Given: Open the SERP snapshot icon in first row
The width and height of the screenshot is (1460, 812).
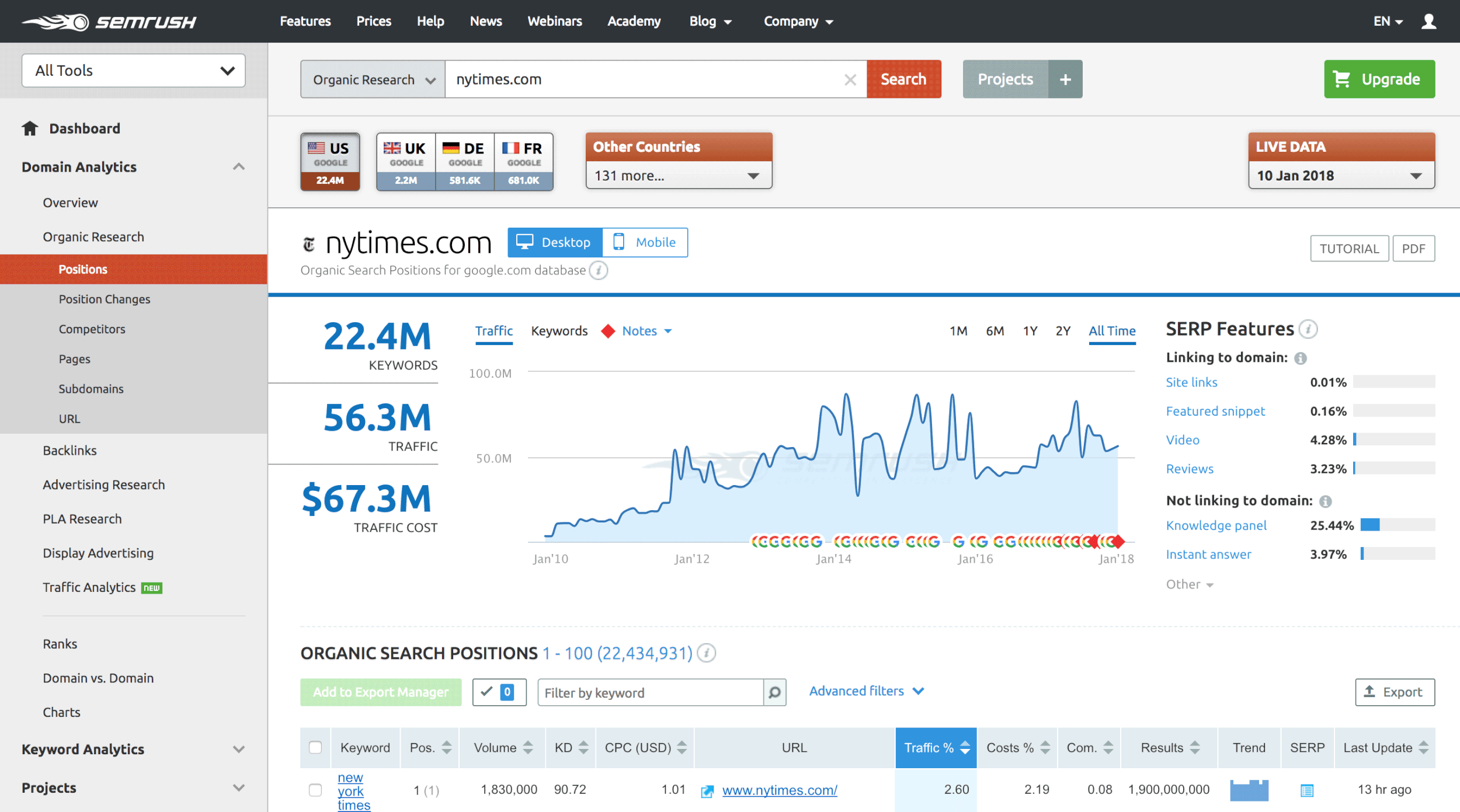Looking at the screenshot, I should (1306, 790).
